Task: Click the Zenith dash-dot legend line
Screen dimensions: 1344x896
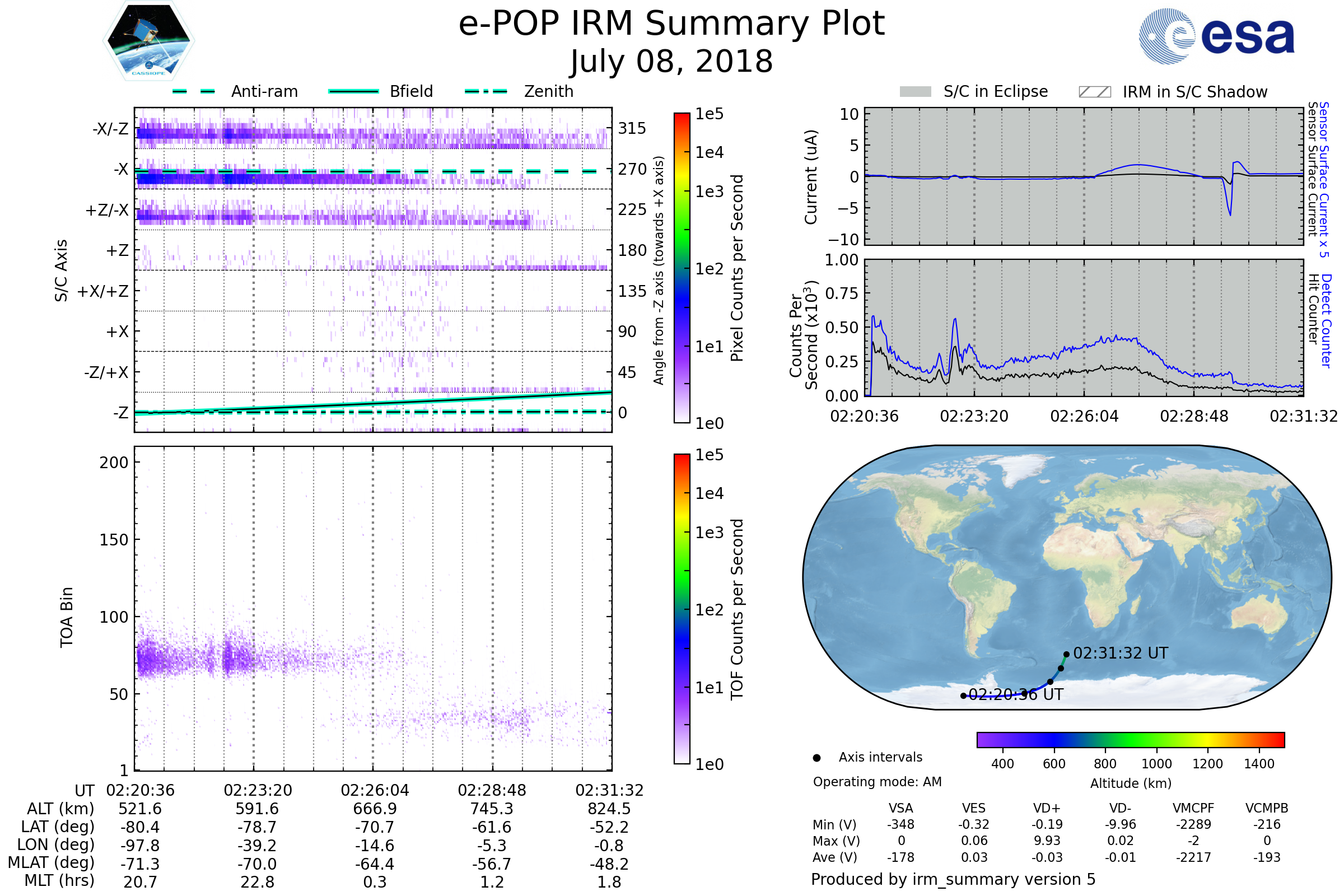Action: point(486,91)
